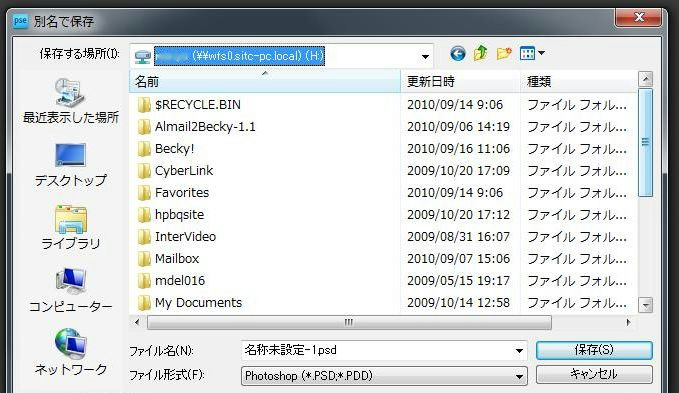Open ライブラリ in the places bar
The width and height of the screenshot is (679, 393).
(x=71, y=228)
